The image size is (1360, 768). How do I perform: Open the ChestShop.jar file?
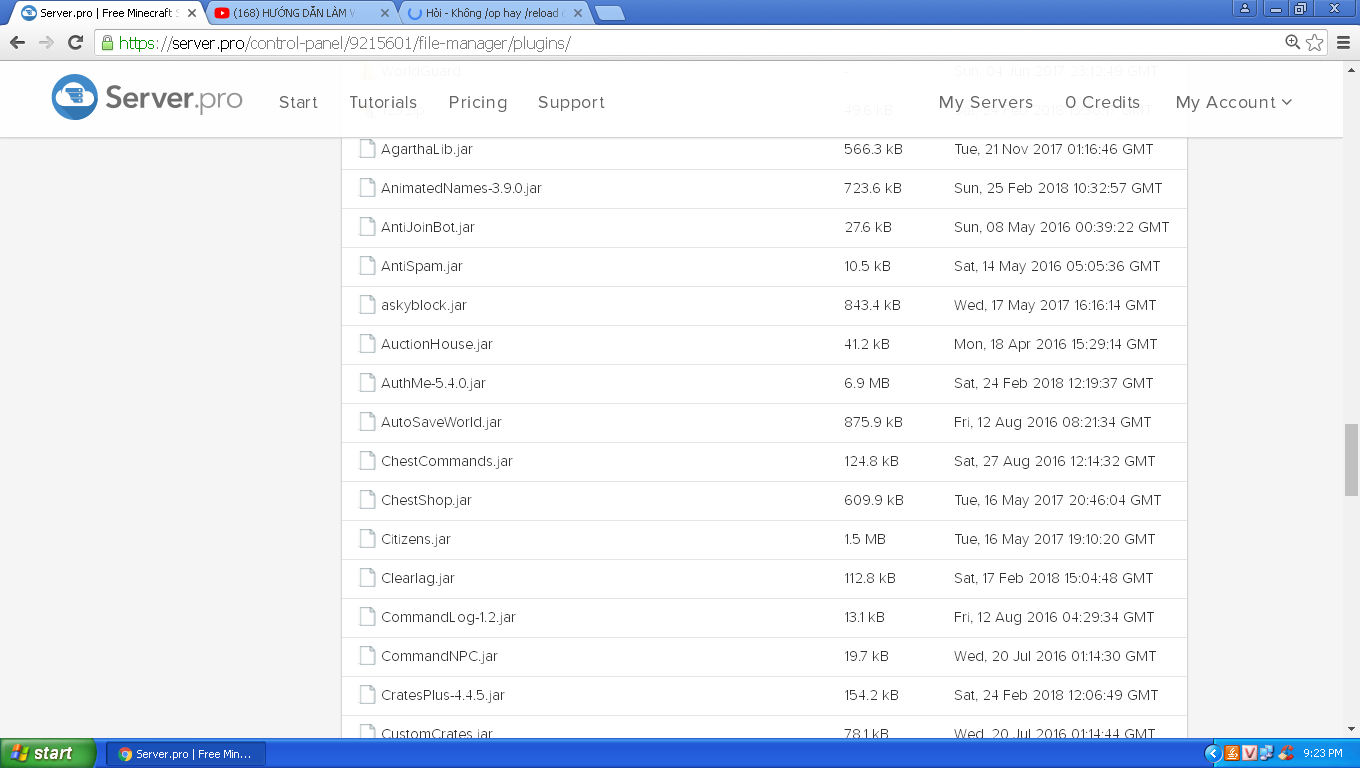pyautogui.click(x=426, y=500)
